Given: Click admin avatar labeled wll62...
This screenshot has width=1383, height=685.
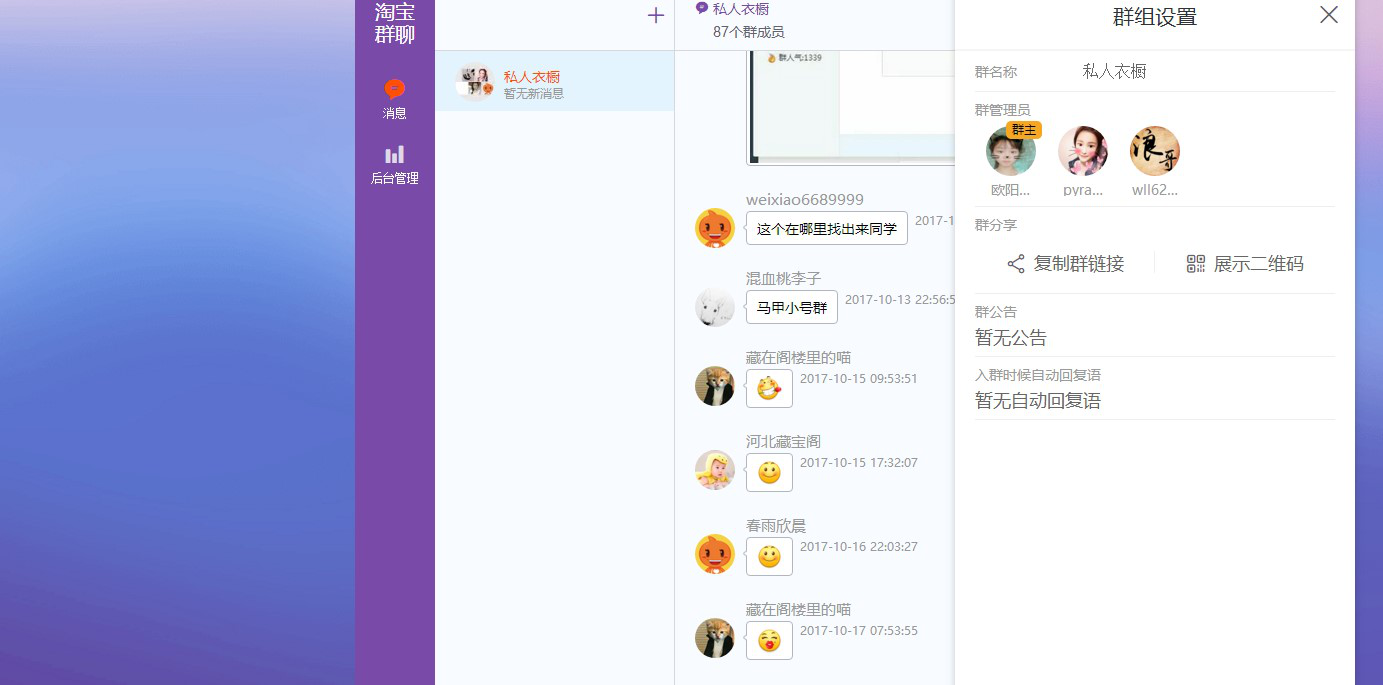Looking at the screenshot, I should click(x=1155, y=152).
